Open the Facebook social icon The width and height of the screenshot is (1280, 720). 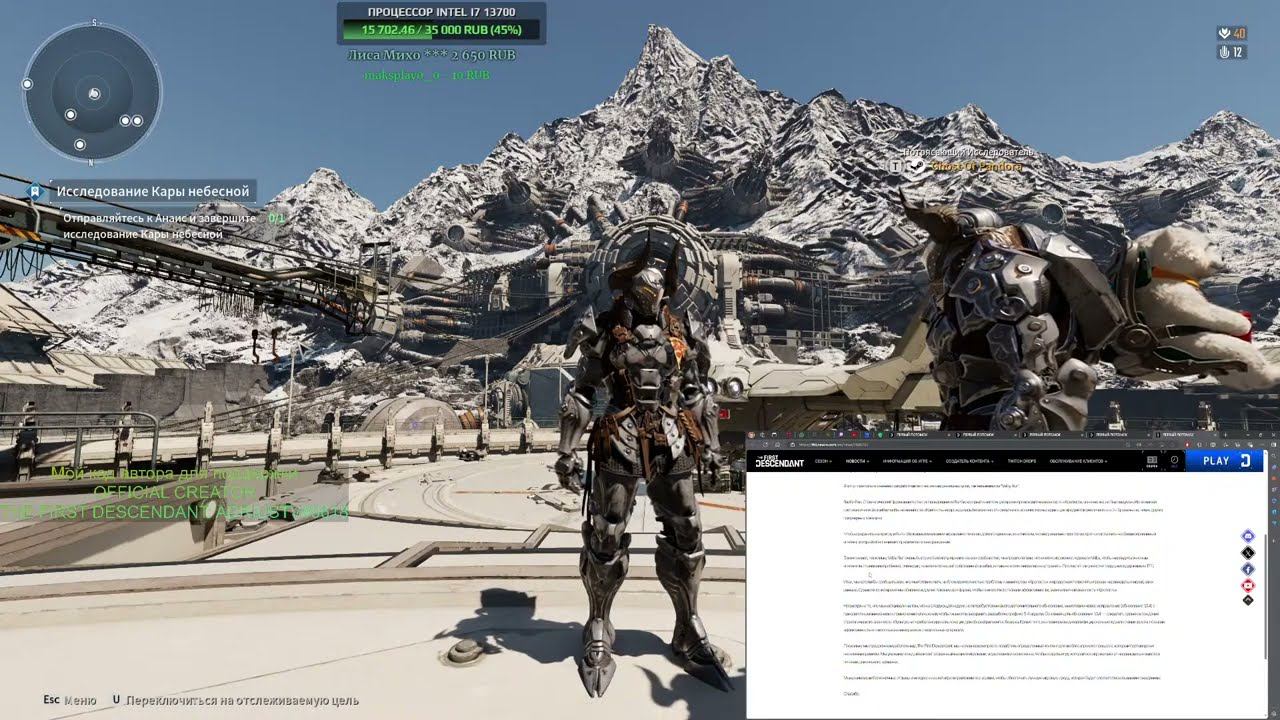pyautogui.click(x=1248, y=568)
